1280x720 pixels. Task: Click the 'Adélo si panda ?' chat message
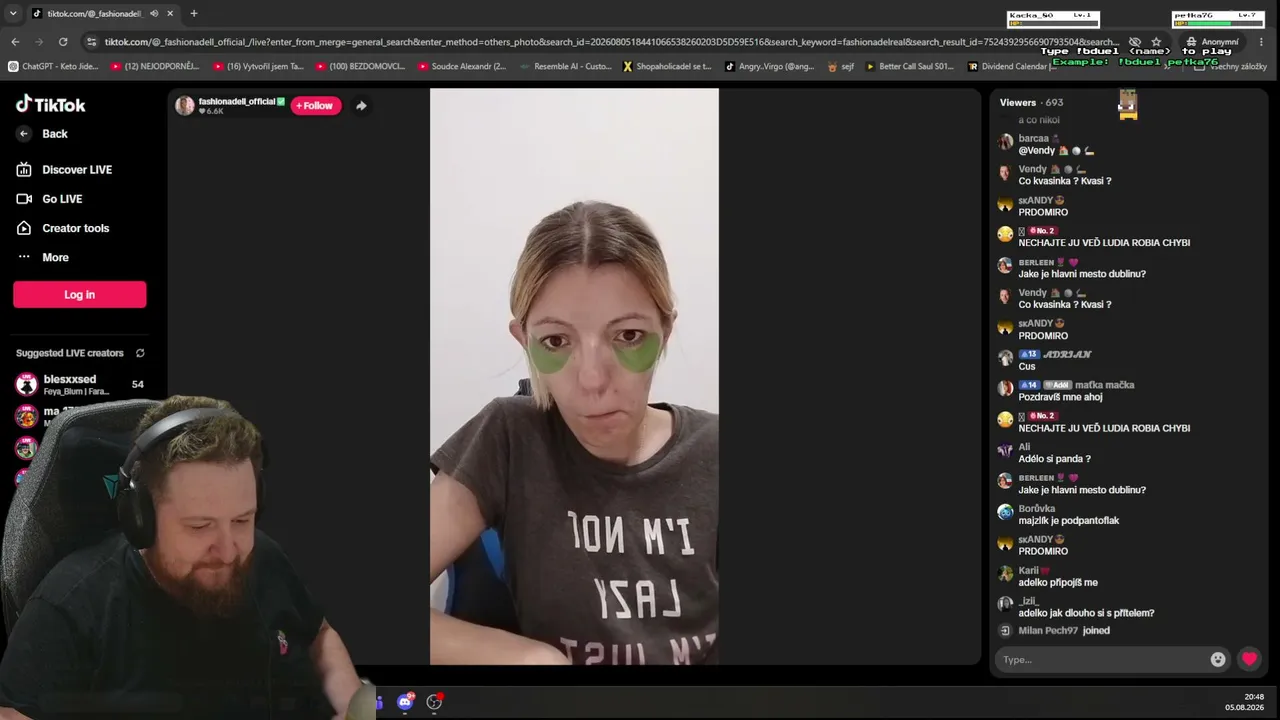[1054, 459]
